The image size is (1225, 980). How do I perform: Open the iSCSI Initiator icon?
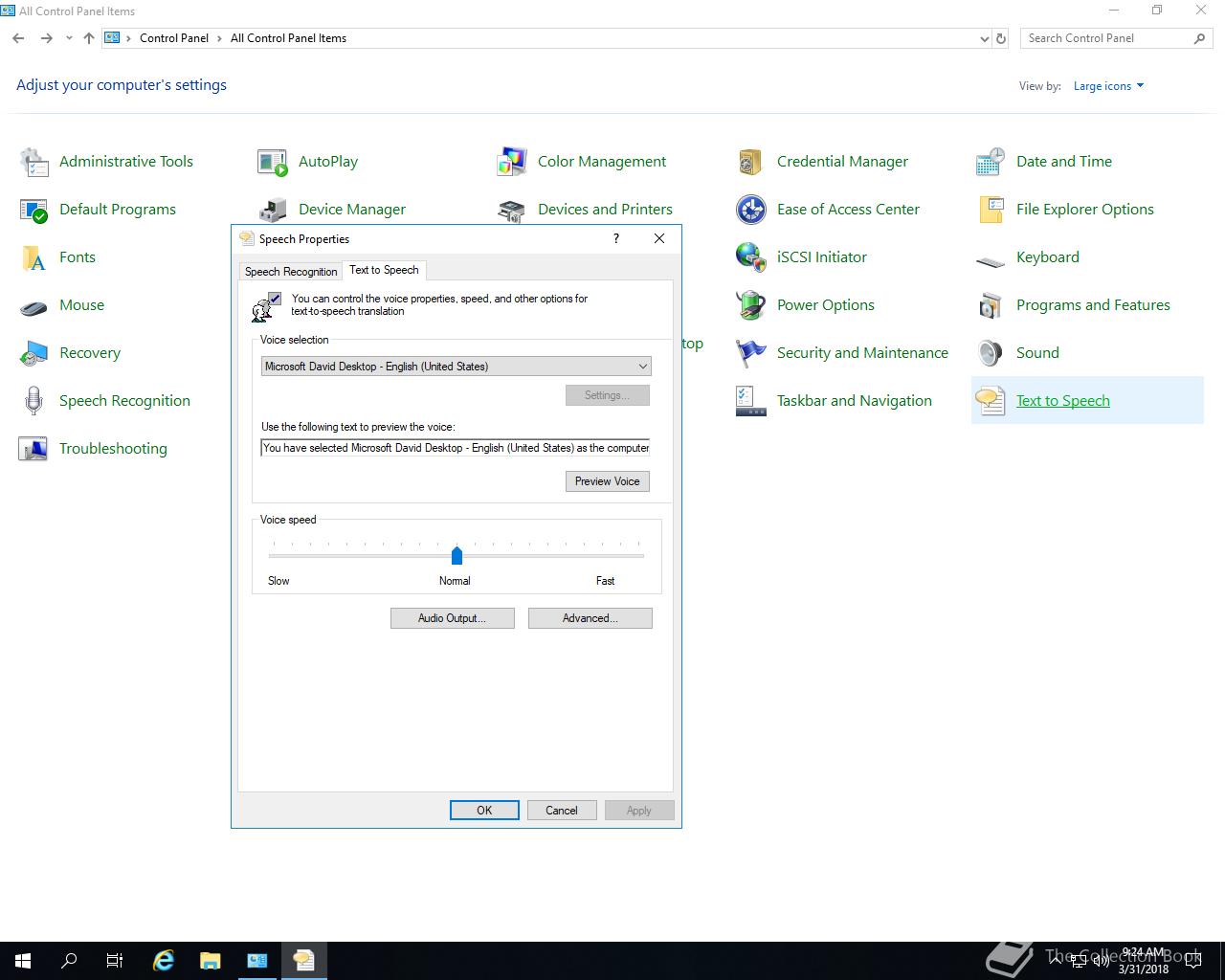[751, 257]
